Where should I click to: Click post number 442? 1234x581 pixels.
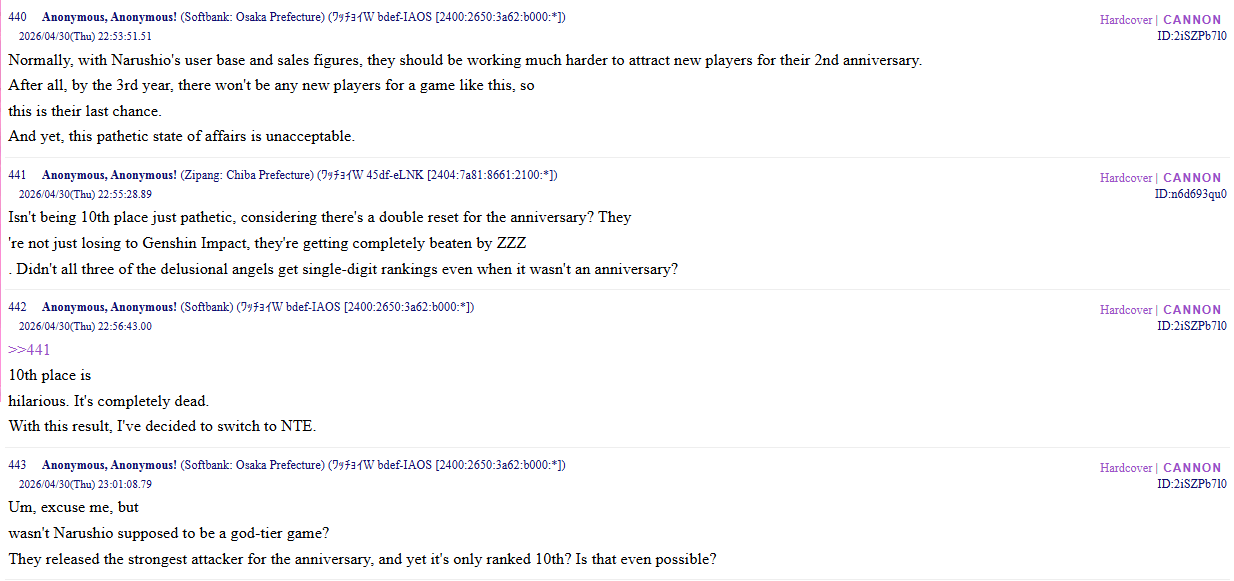17,308
